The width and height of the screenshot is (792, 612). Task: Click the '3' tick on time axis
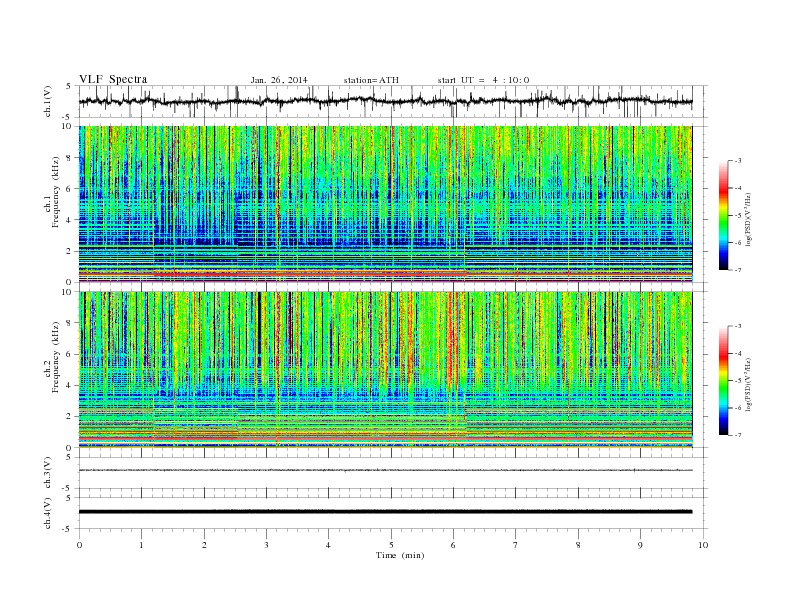coord(266,545)
